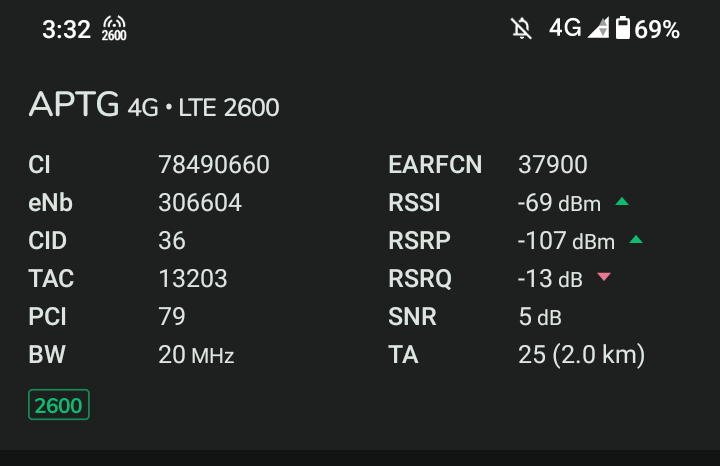Tap the TA value 25 (2.0 km)
The image size is (720, 466).
click(x=582, y=354)
